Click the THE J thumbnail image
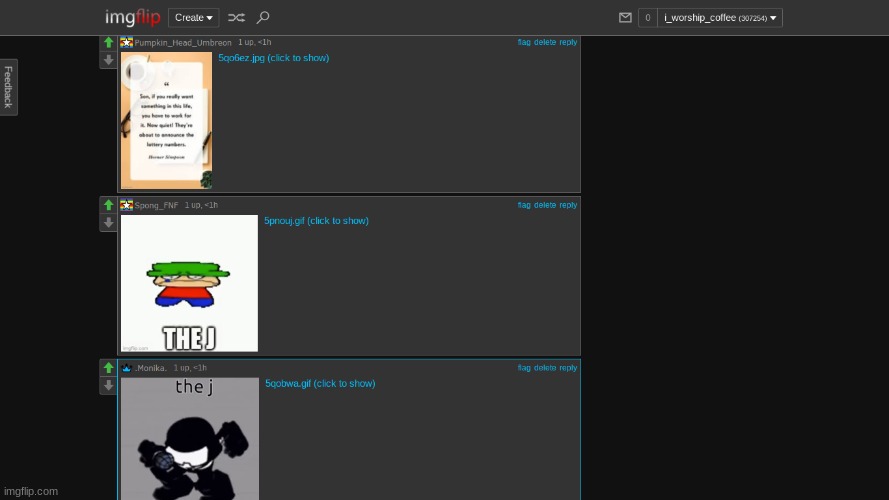This screenshot has width=889, height=500. tap(189, 283)
